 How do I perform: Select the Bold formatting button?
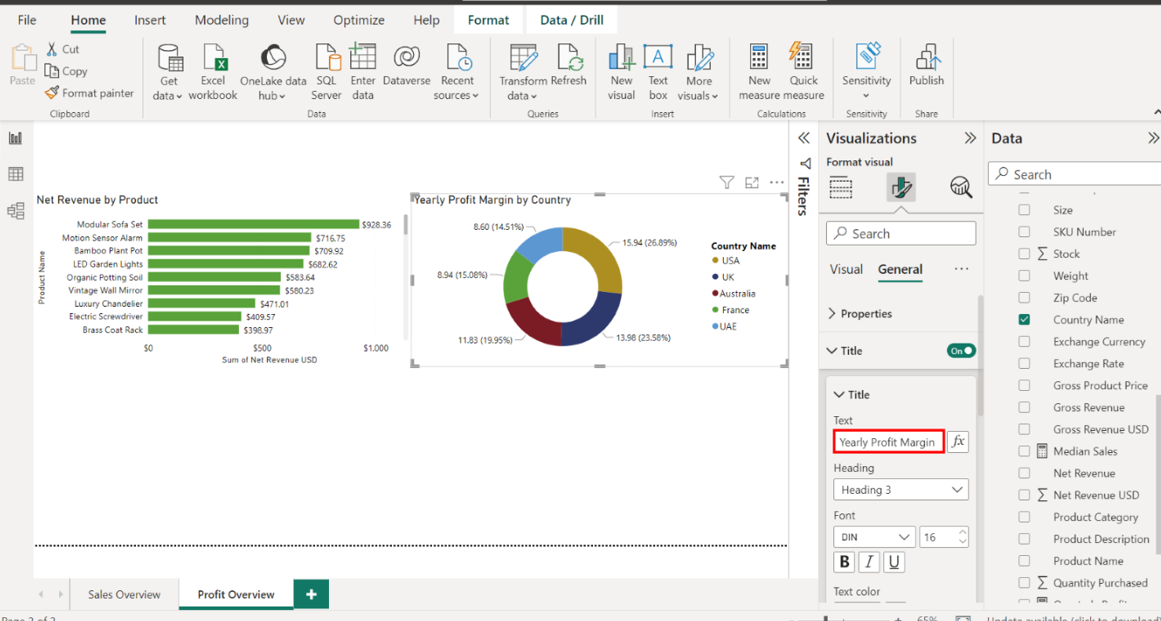(x=845, y=562)
